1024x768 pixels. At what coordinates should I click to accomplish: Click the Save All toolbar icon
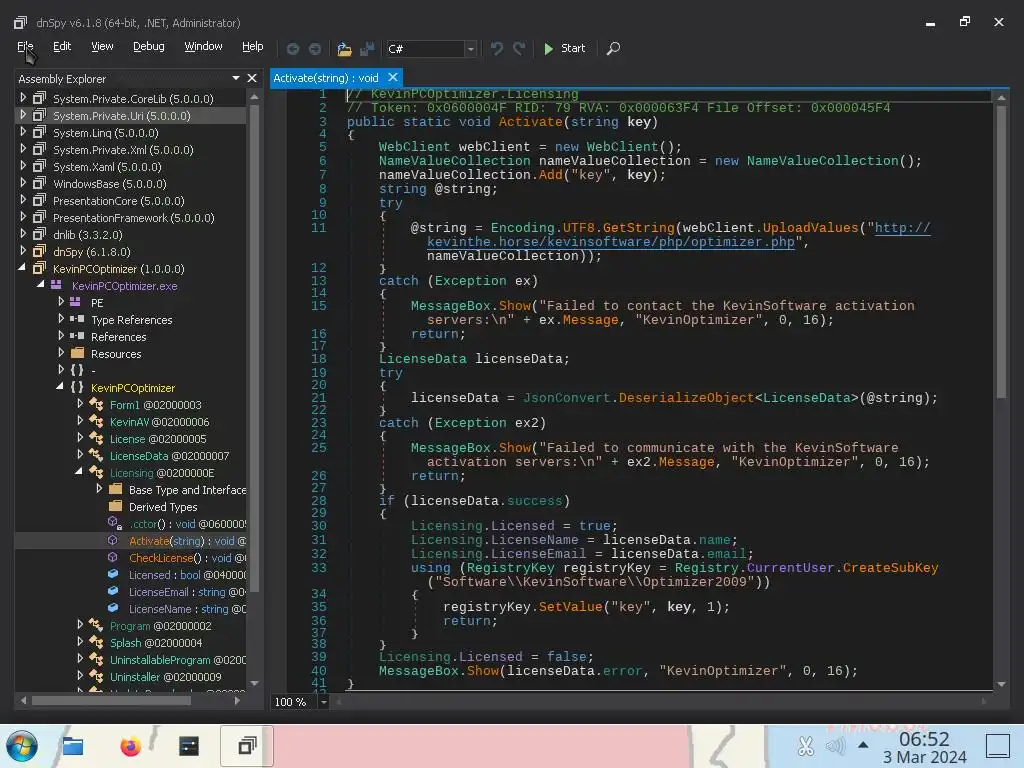pos(367,49)
